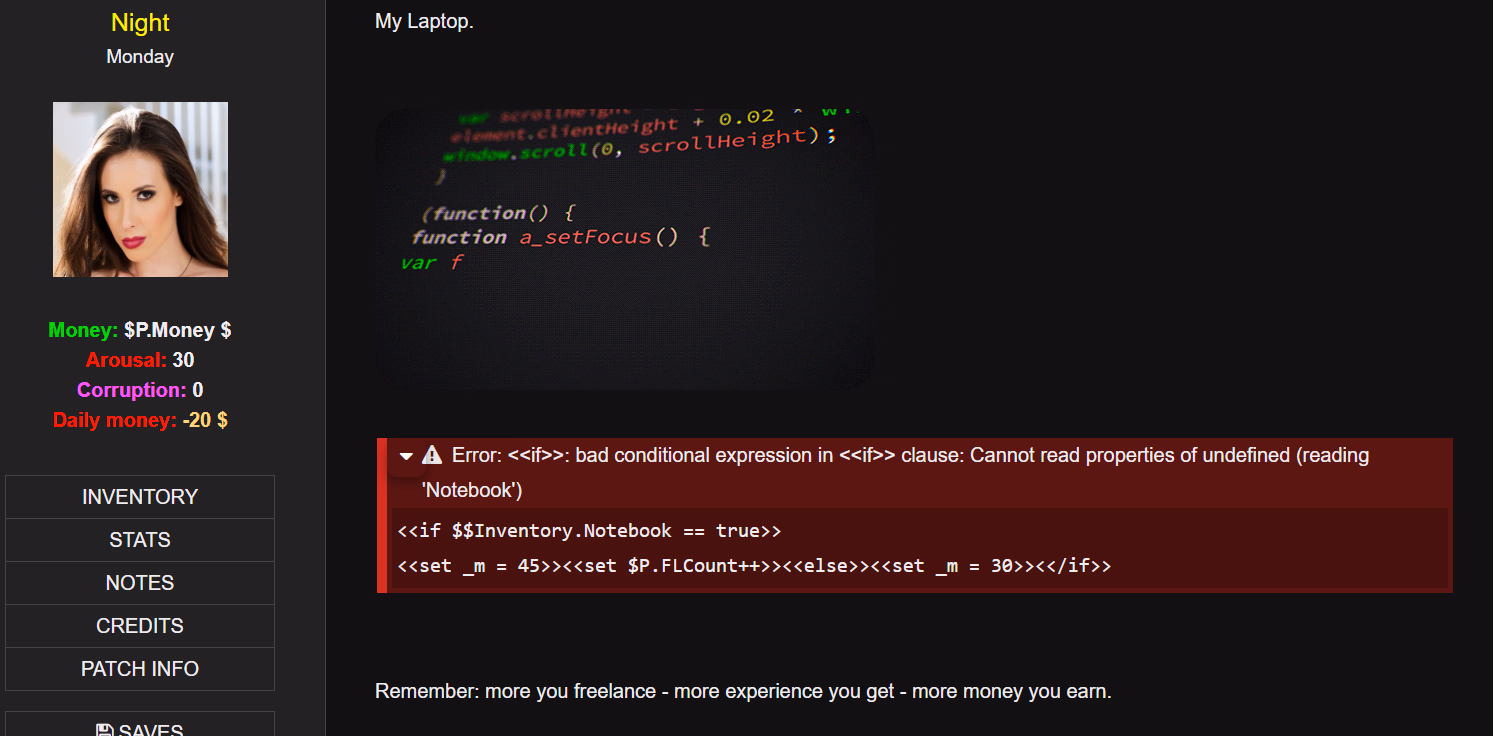The image size is (1493, 736).
Task: Click the 'Daily money: -20 $' stat
Action: tap(140, 420)
